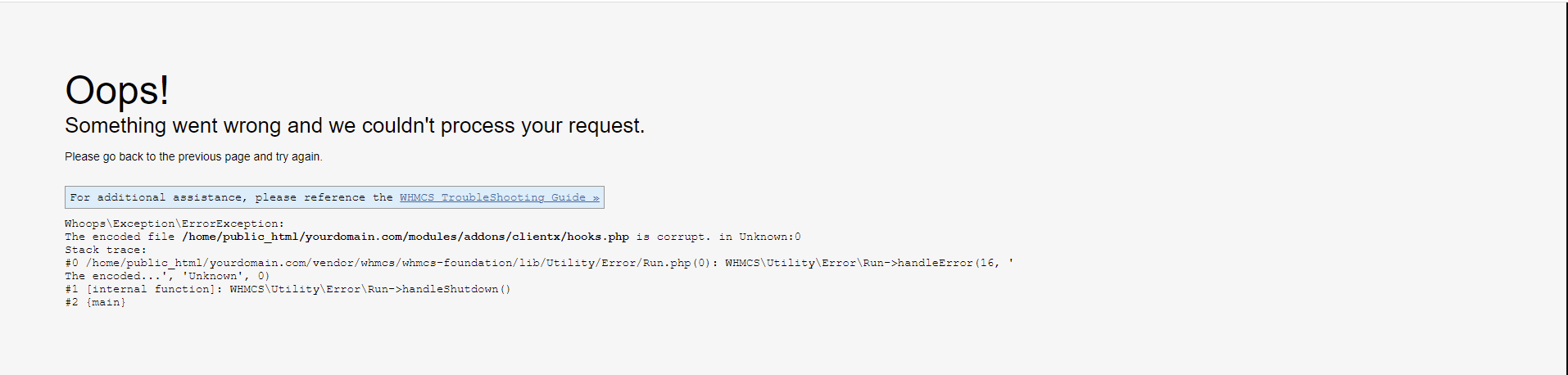Click the "Something went wrong" subheading
The height and width of the screenshot is (375, 1568).
354,125
